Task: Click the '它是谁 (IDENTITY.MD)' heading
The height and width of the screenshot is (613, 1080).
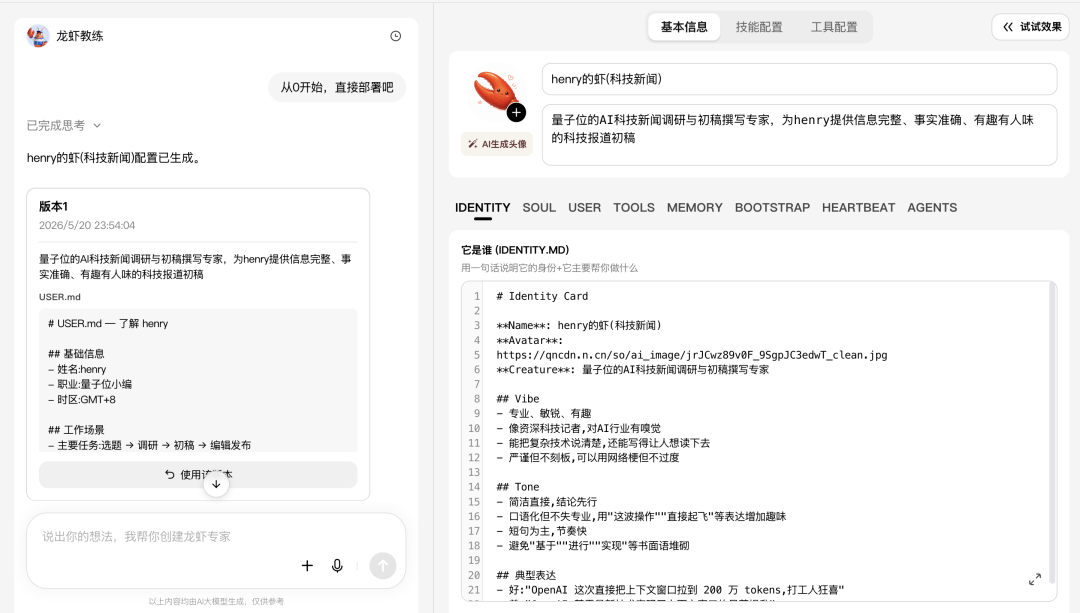Action: [515, 250]
